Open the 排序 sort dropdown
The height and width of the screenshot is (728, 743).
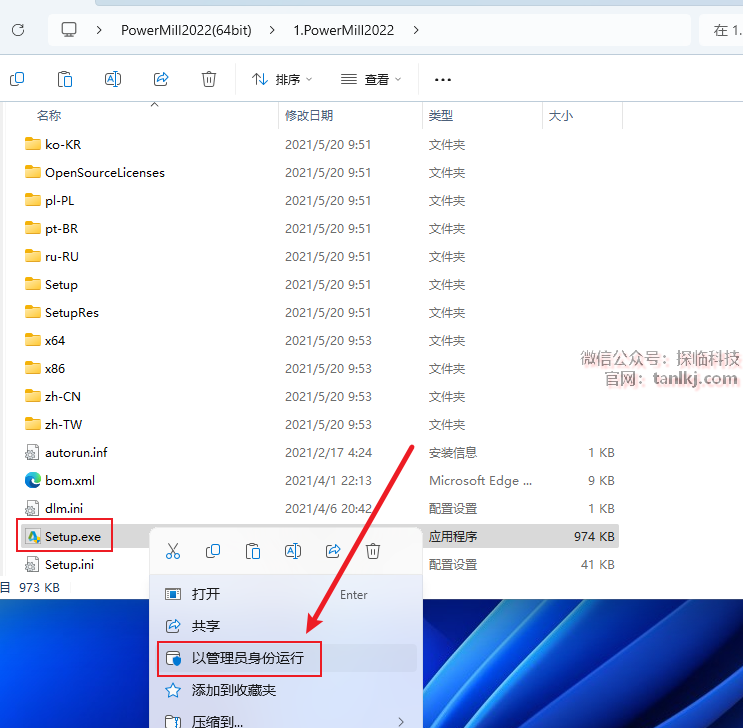pyautogui.click(x=281, y=79)
